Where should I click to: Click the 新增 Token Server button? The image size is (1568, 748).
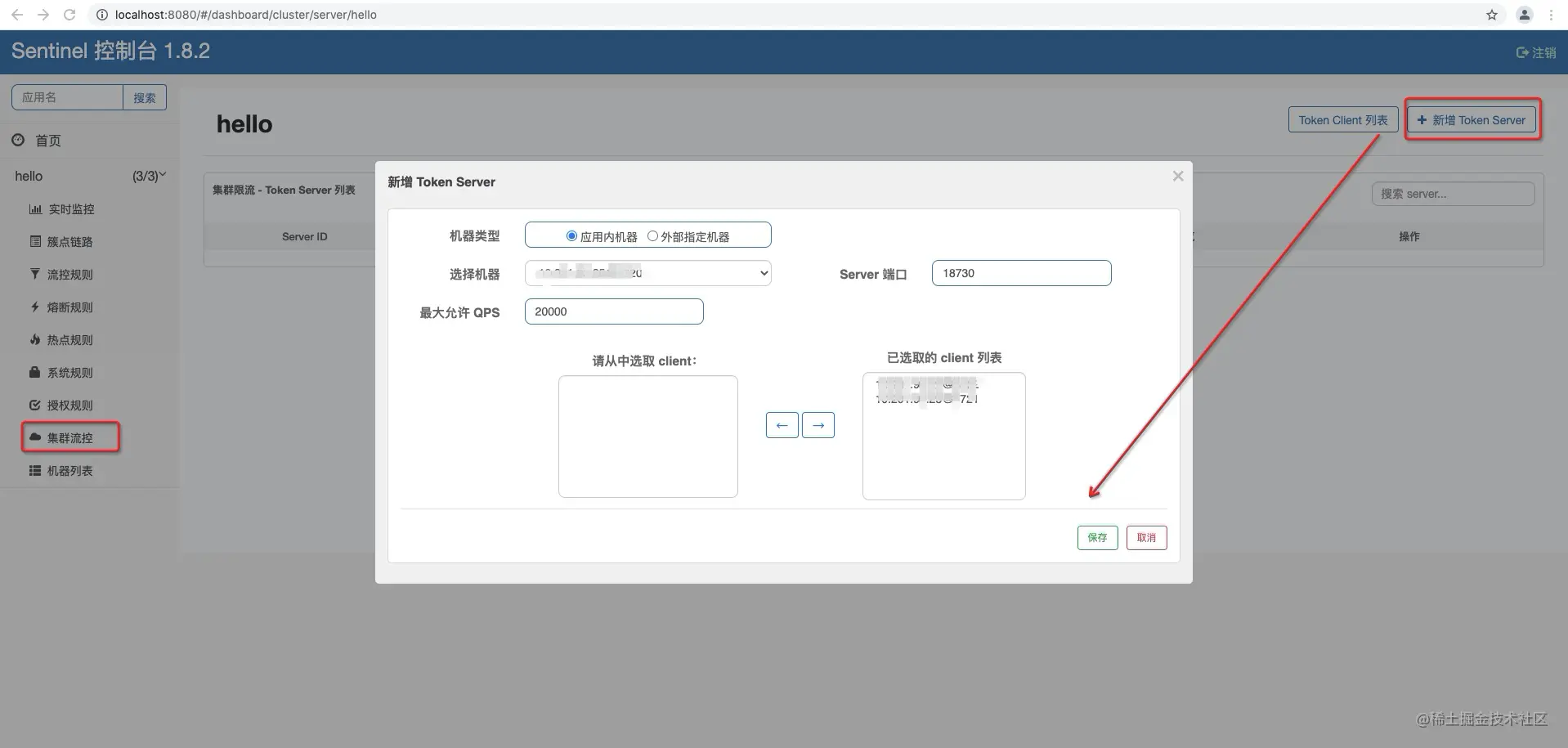1472,120
